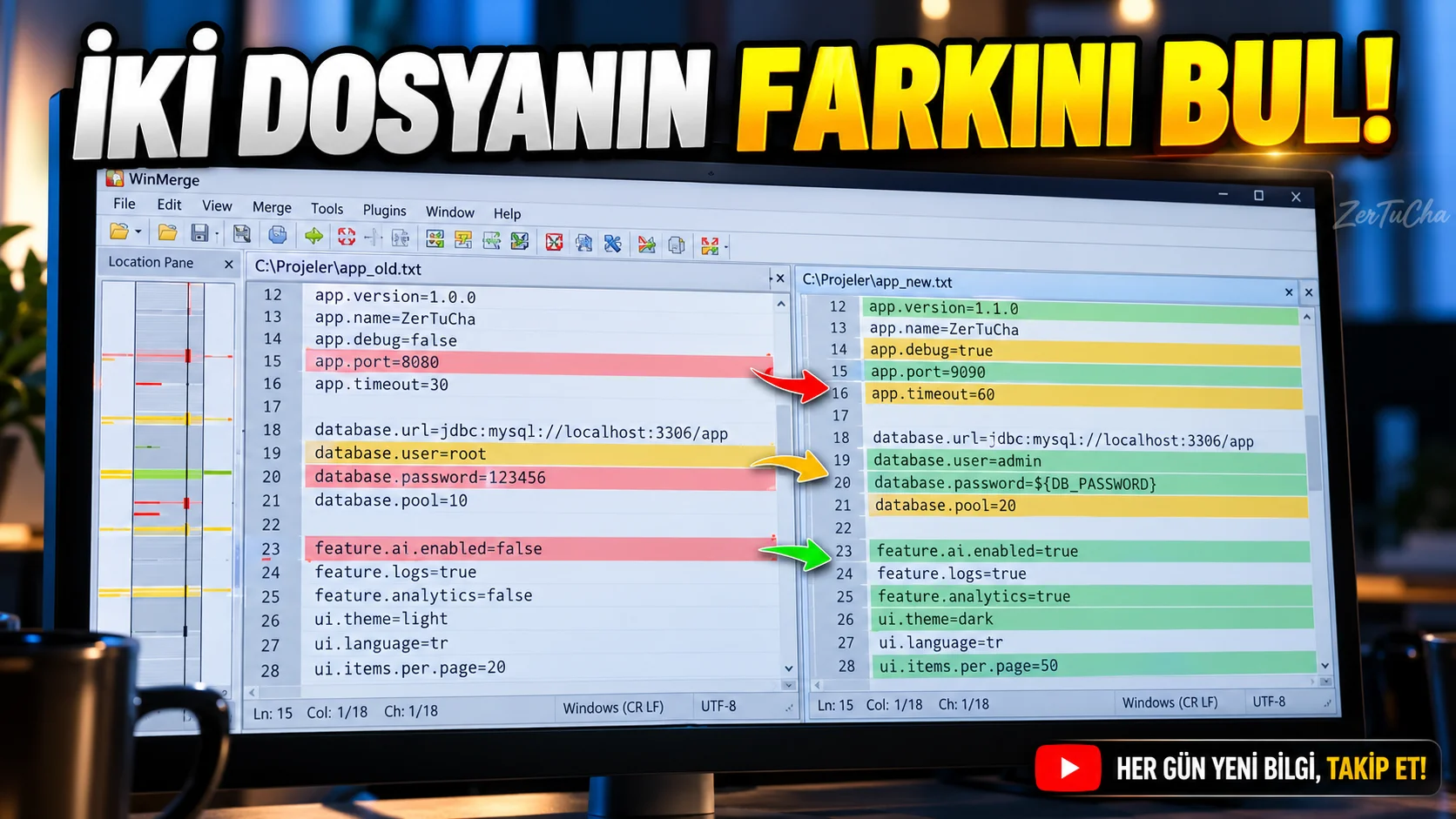This screenshot has width=1456, height=819.
Task: Select line ui.items.per.page=50 in right pane
Action: tap(1093, 666)
